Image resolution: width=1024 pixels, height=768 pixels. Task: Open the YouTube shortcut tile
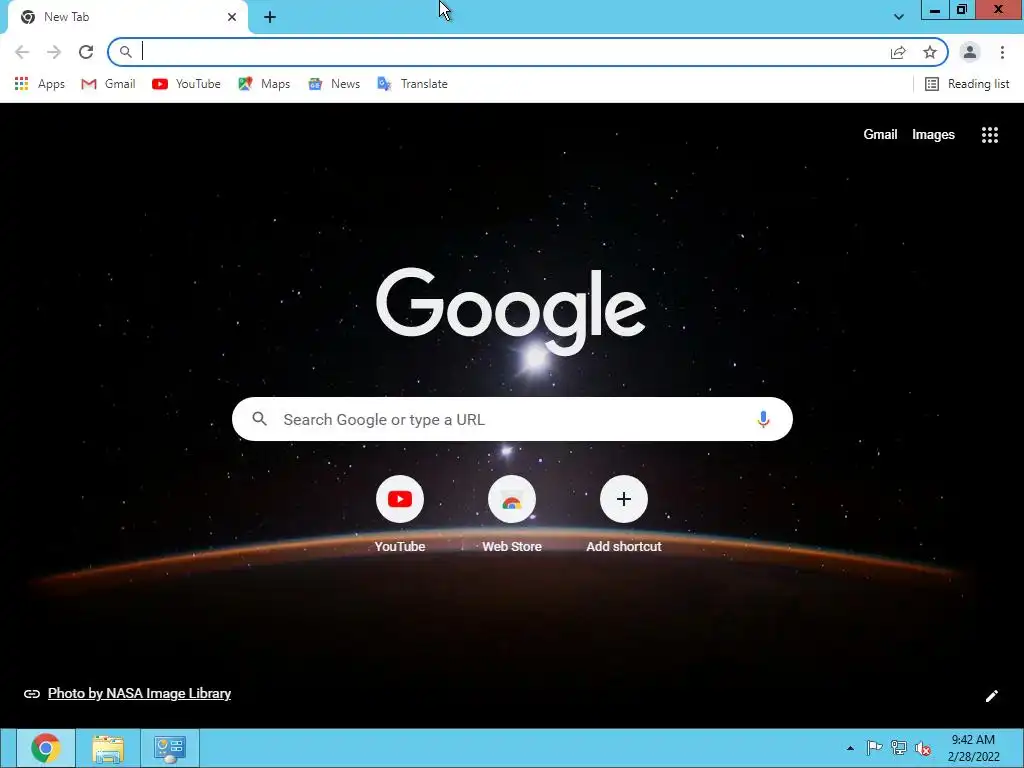(x=400, y=515)
